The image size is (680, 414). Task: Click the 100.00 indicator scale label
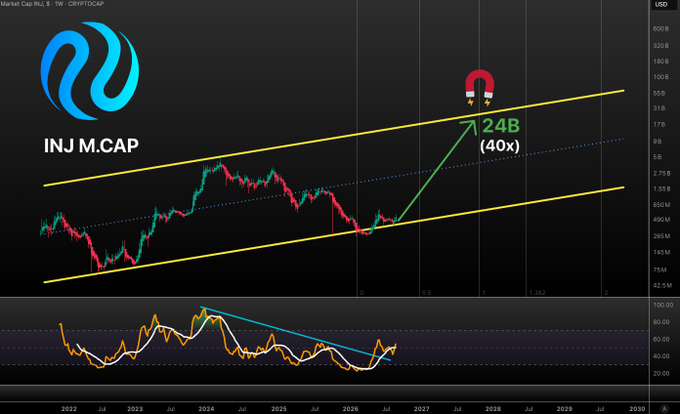[663, 306]
